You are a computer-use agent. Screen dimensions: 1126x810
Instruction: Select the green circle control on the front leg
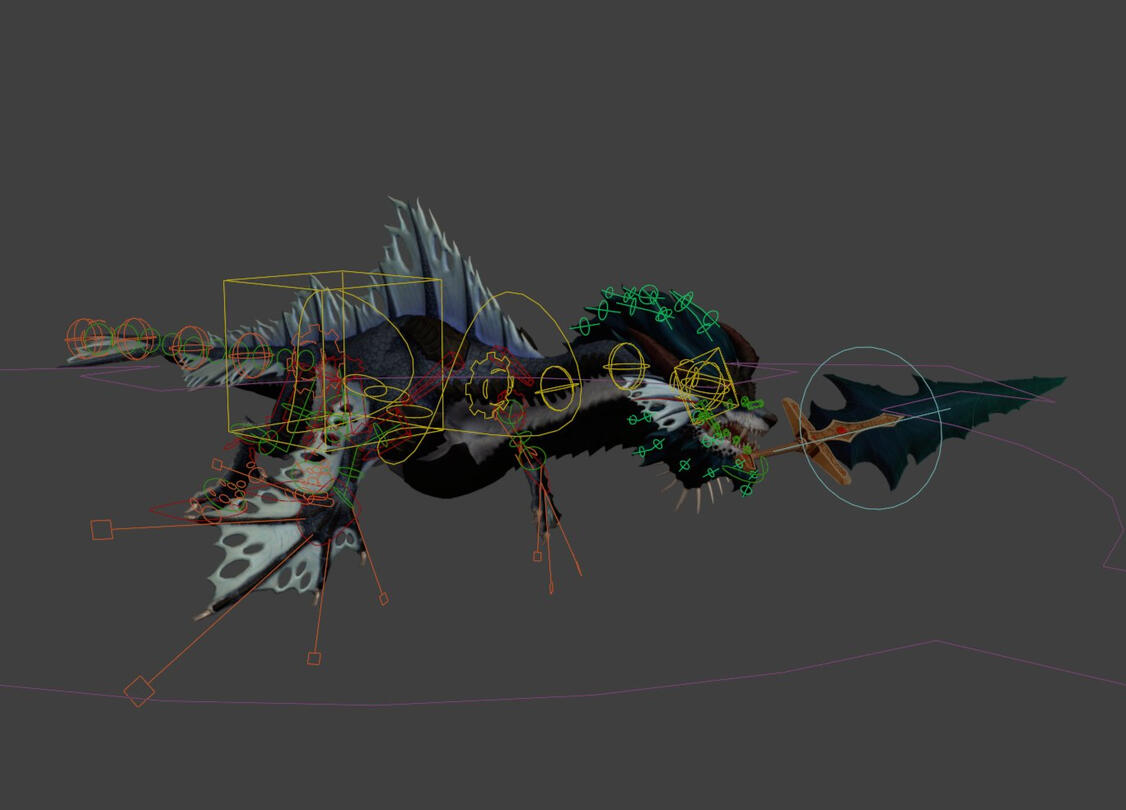(x=531, y=458)
